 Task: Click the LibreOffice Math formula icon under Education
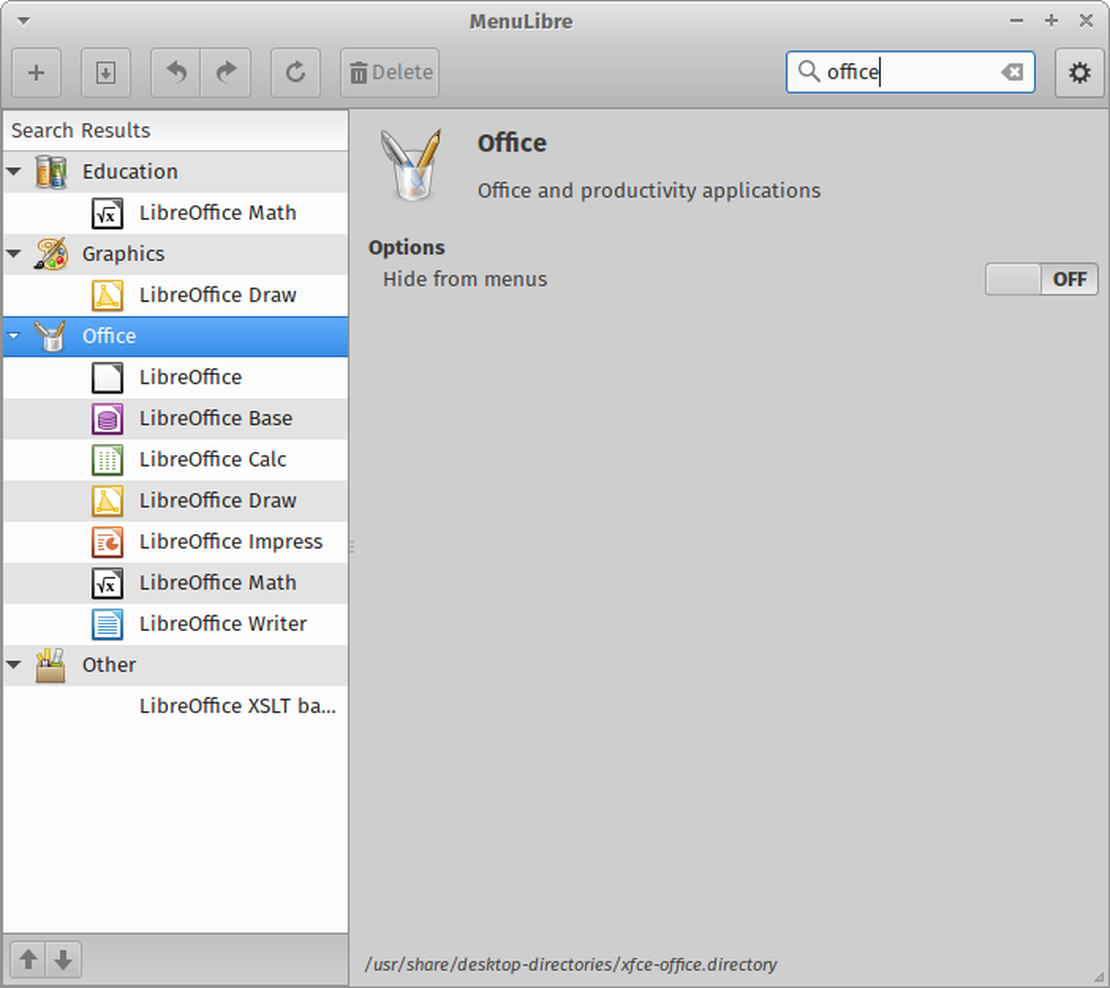pyautogui.click(x=107, y=213)
